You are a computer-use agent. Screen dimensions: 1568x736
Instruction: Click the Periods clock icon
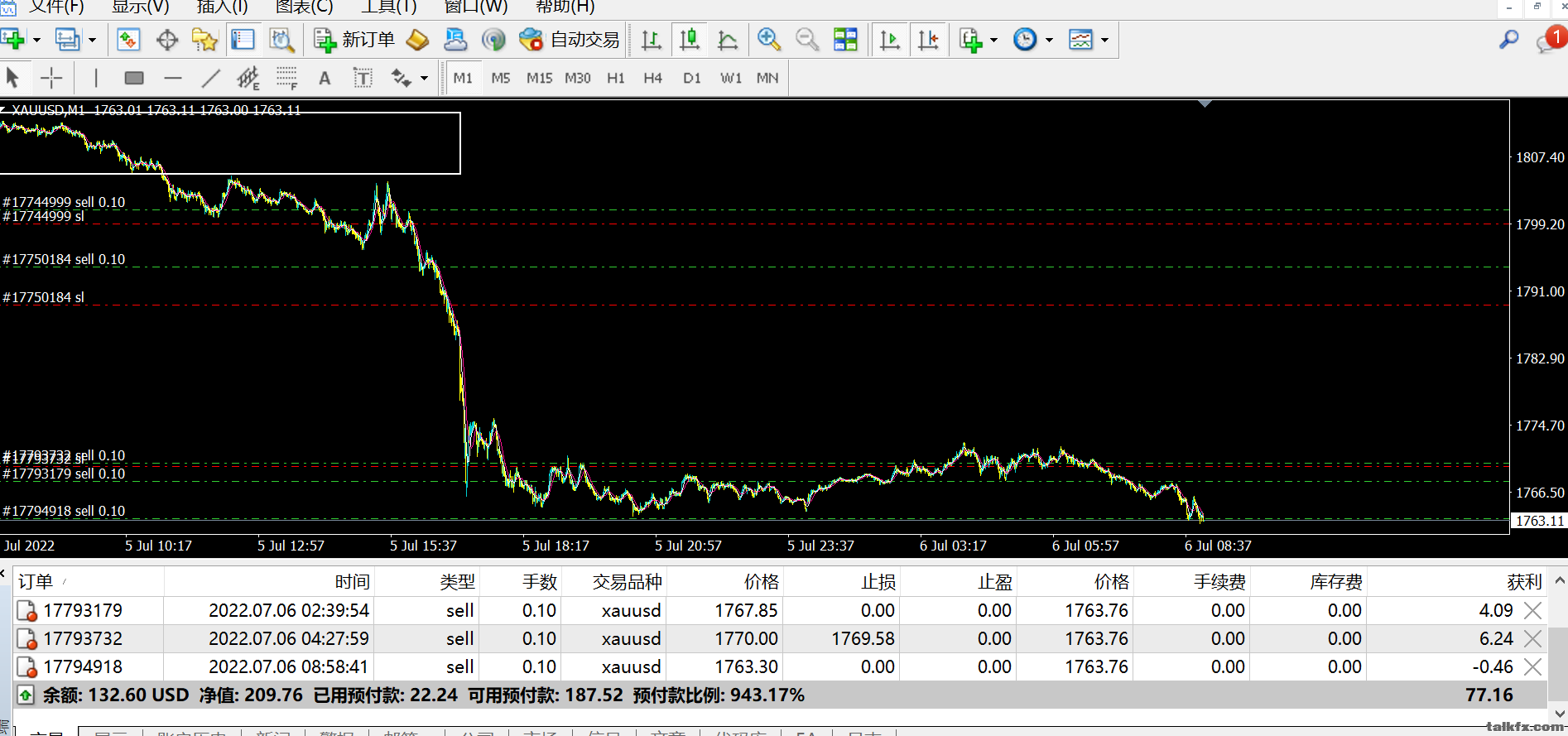(1025, 39)
